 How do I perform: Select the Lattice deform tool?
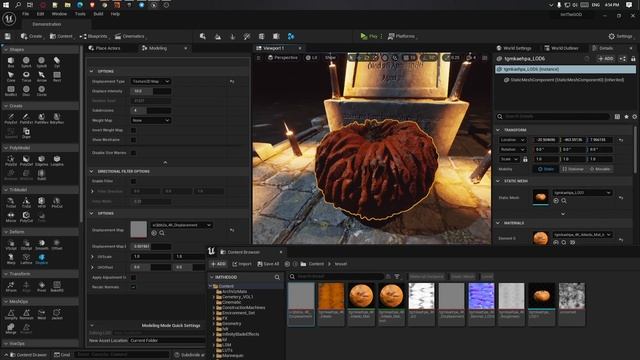pos(26,259)
